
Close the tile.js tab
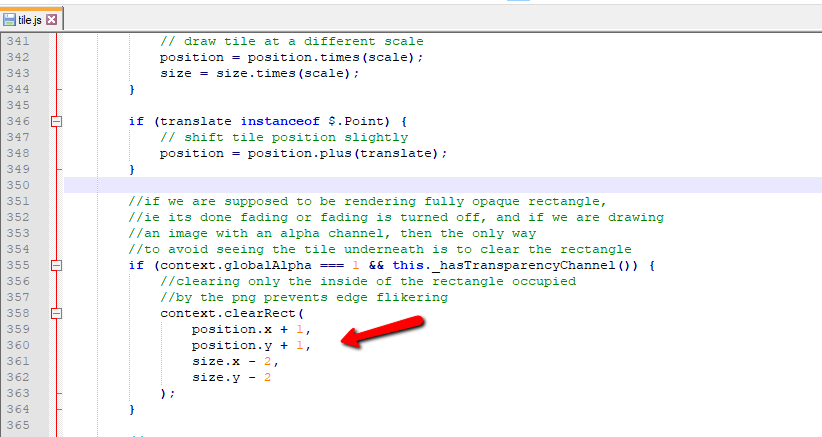(51, 20)
